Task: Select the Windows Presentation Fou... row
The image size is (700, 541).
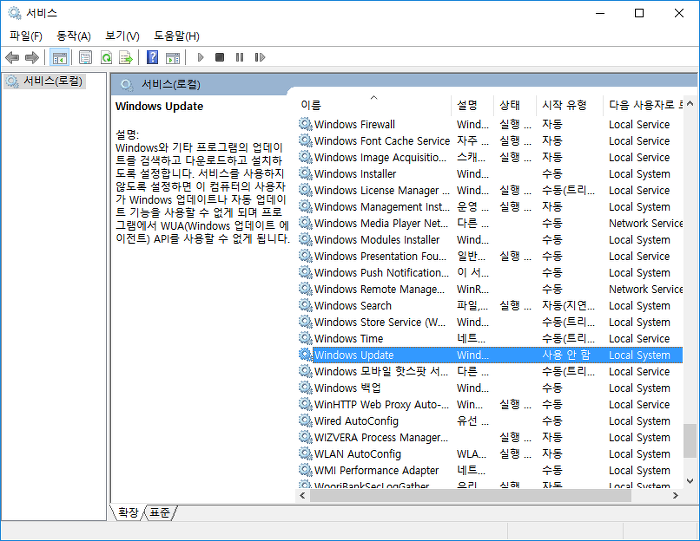Action: pyautogui.click(x=490, y=256)
